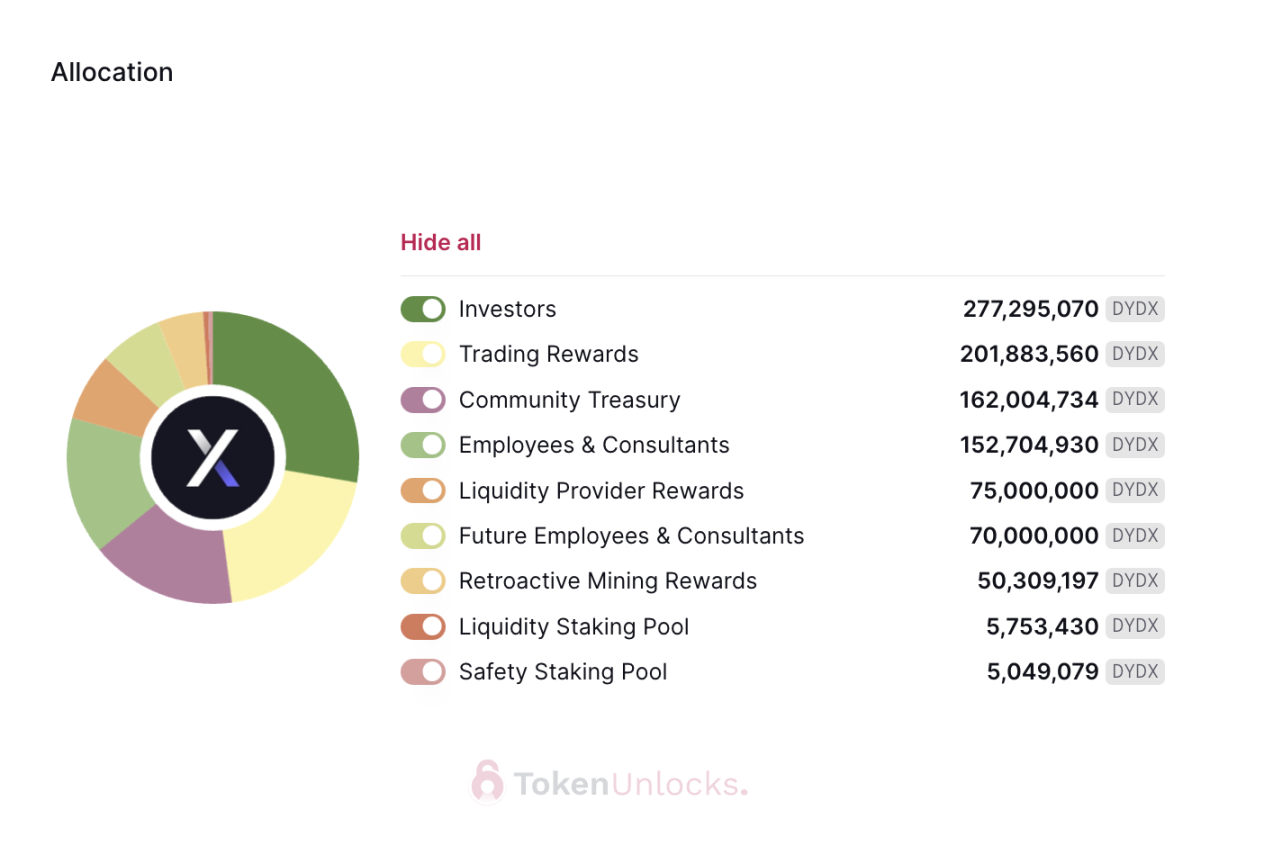
Task: Disable the Trading Rewards toggle
Action: [423, 354]
